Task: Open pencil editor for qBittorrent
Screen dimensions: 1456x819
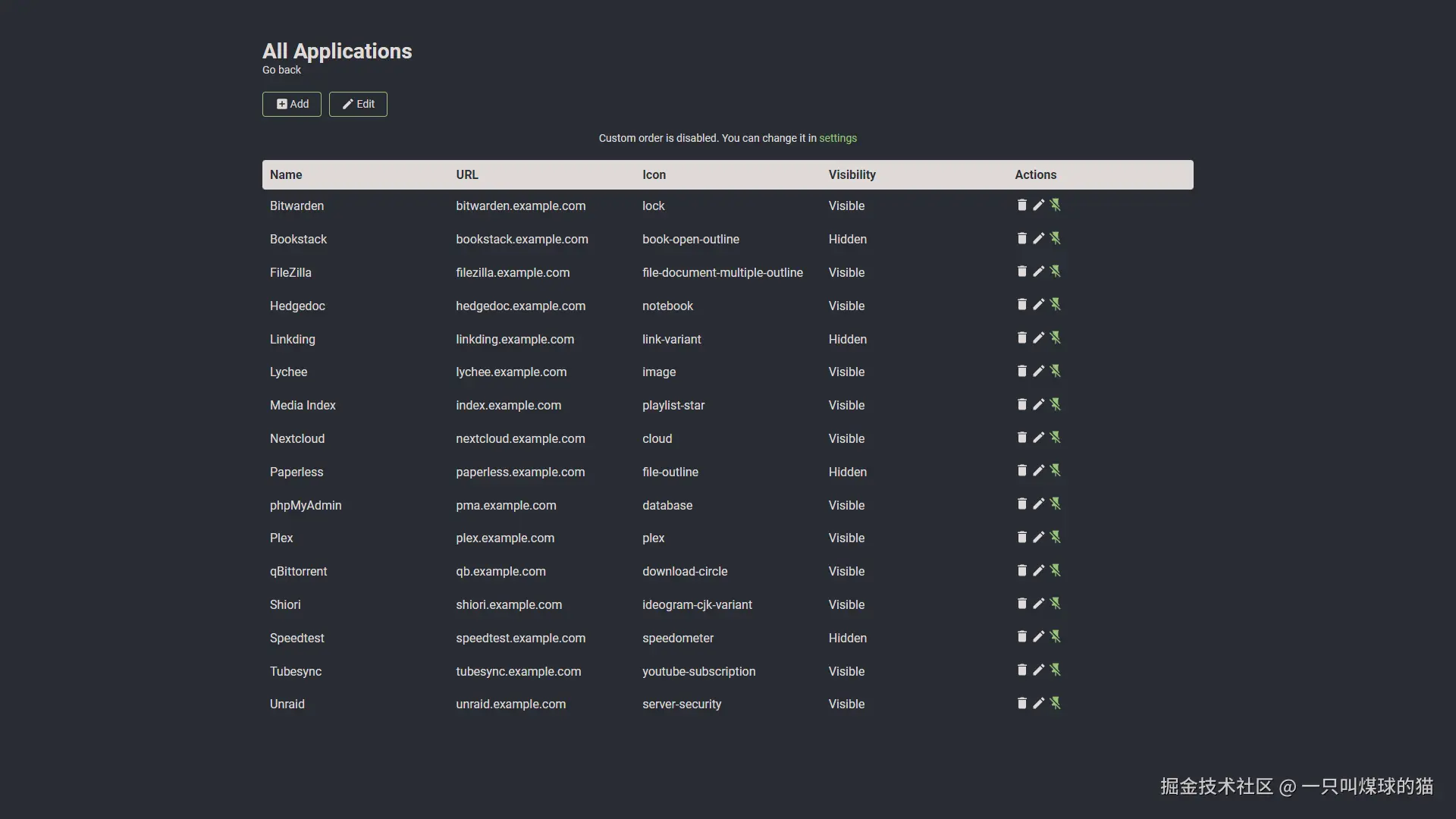Action: click(1038, 570)
